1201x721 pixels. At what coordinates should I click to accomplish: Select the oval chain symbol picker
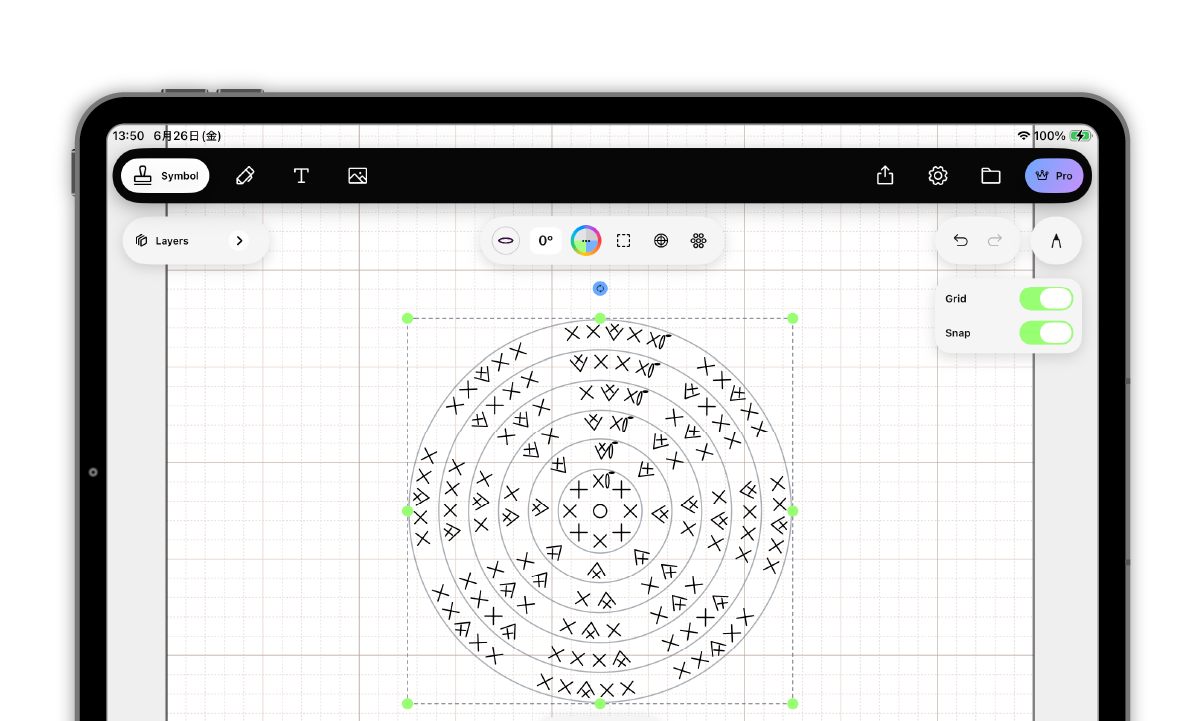click(506, 241)
